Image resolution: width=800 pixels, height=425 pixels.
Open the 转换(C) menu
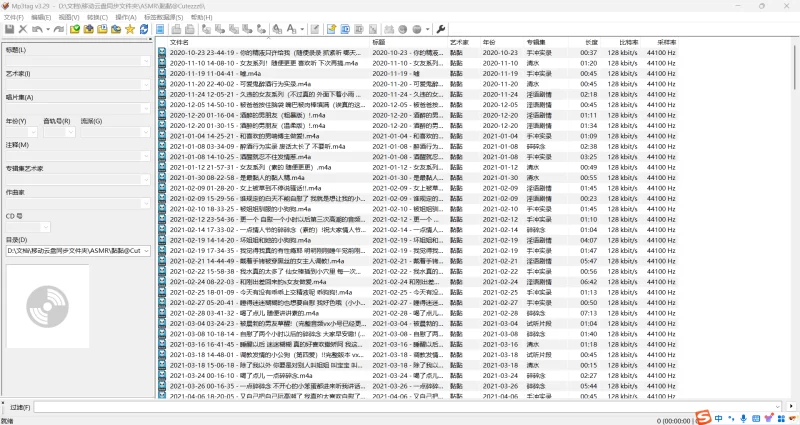pos(98,18)
